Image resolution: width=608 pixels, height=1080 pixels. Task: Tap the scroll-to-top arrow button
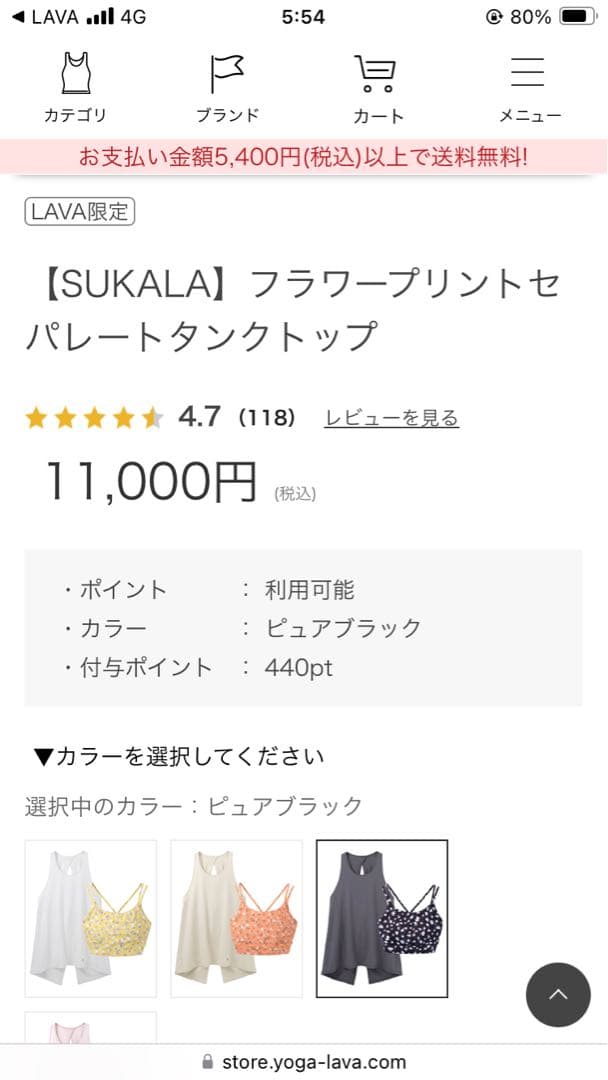(x=559, y=995)
